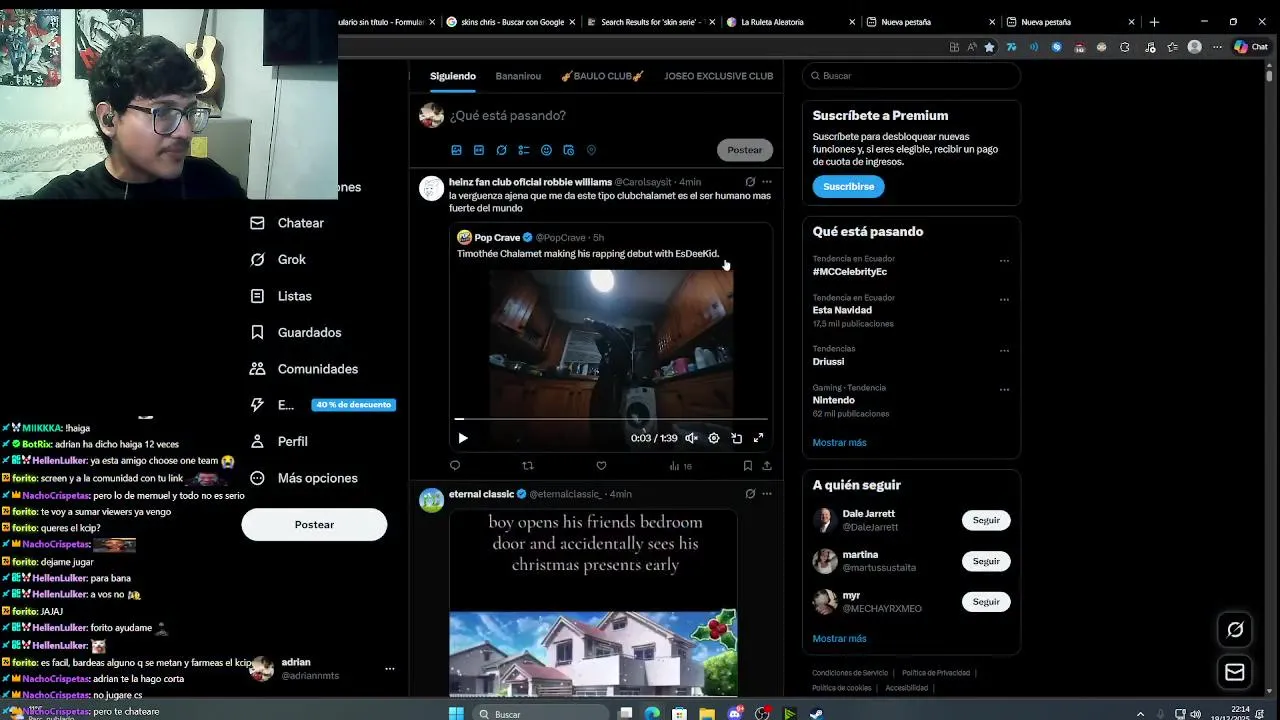Add a poll to the post
1280x720 pixels.
click(x=524, y=150)
